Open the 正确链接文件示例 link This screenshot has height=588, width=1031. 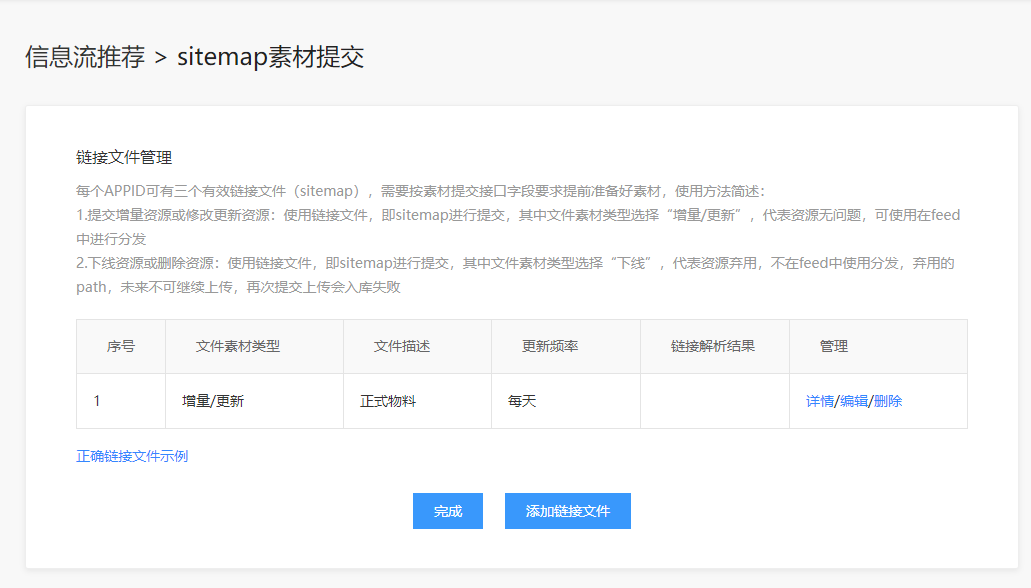[132, 456]
